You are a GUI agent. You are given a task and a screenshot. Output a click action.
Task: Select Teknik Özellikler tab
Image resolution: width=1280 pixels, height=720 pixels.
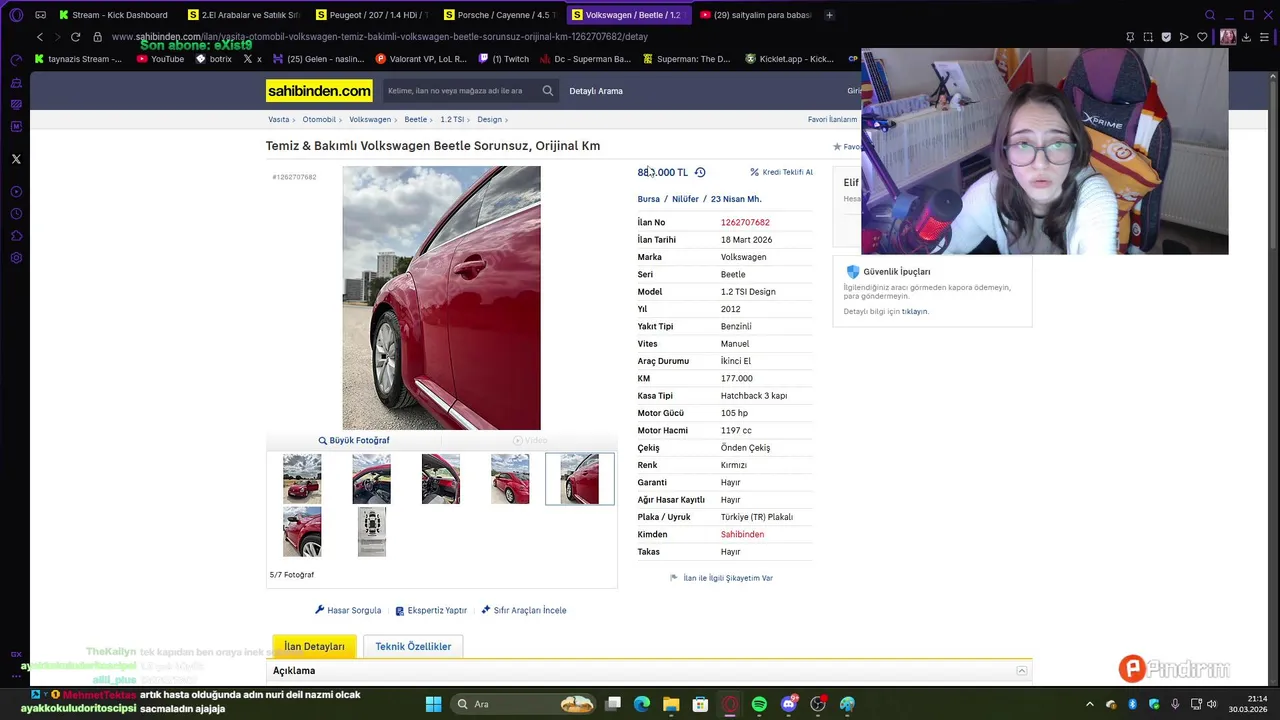(x=413, y=646)
